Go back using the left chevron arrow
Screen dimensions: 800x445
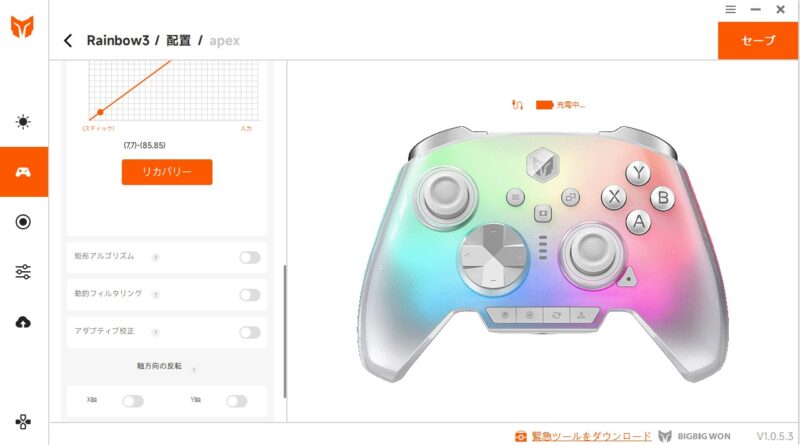click(68, 40)
